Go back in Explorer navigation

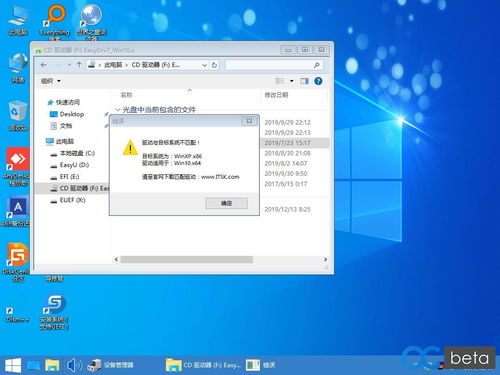[x=43, y=65]
